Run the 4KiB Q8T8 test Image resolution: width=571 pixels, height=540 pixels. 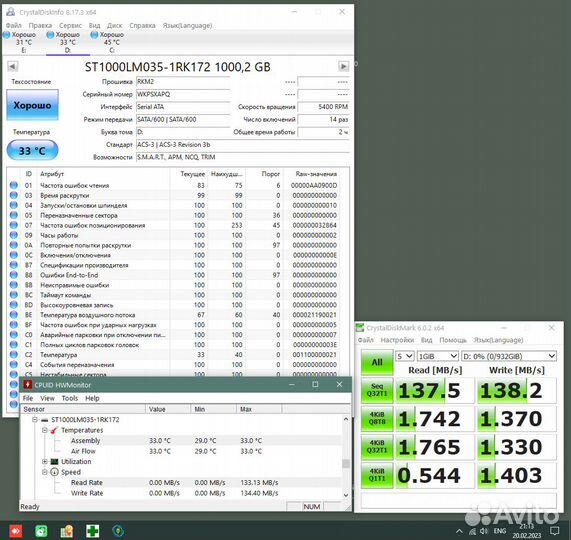377,418
